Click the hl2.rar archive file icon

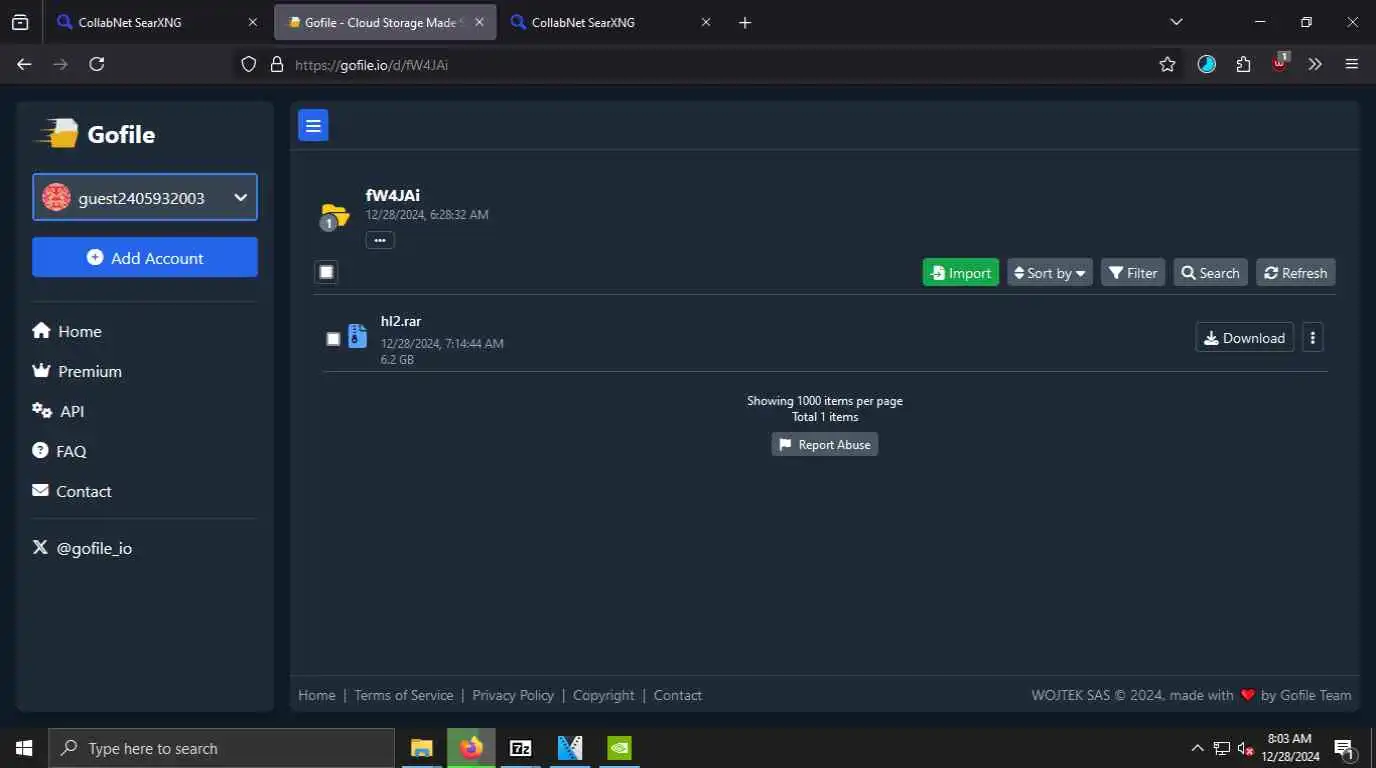coord(357,337)
